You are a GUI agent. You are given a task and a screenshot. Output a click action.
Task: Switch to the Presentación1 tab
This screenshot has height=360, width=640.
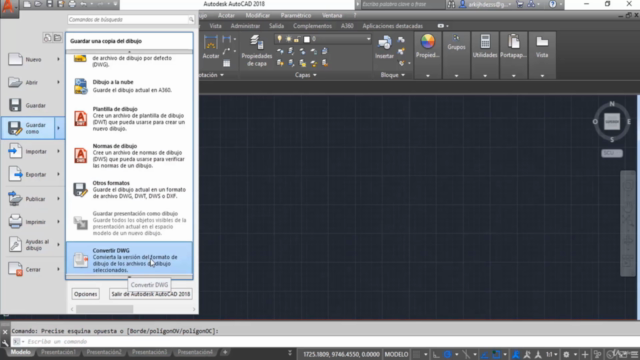coord(58,352)
